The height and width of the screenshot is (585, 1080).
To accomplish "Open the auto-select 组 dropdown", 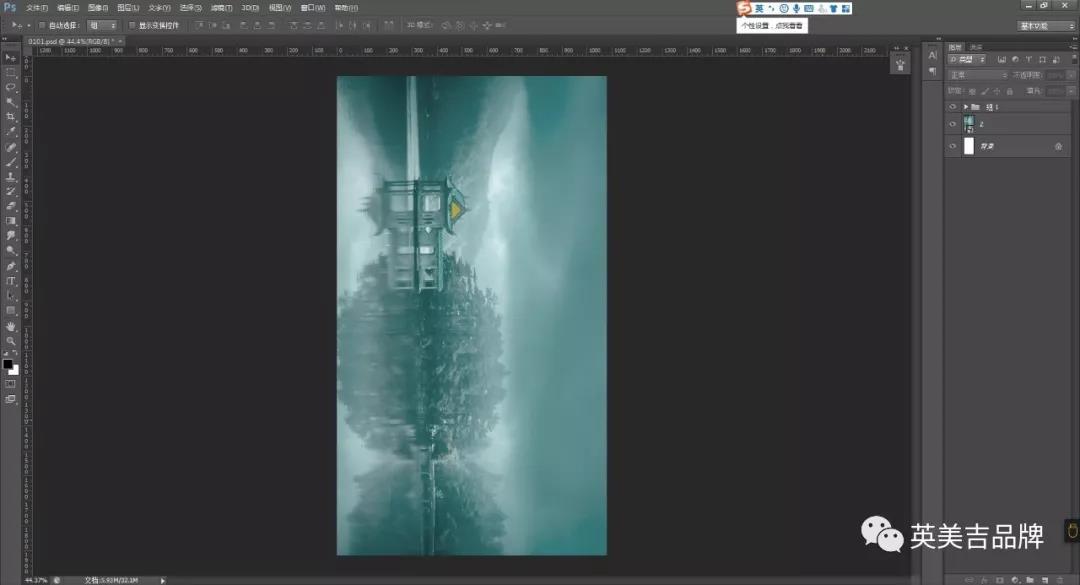I will [103, 25].
